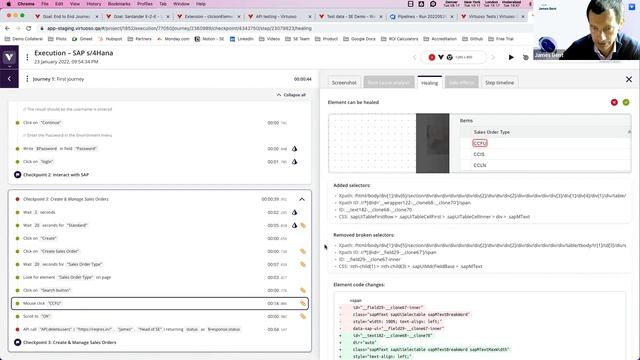
Task: Click the CCLN row in the healing preview
Action: point(480,165)
